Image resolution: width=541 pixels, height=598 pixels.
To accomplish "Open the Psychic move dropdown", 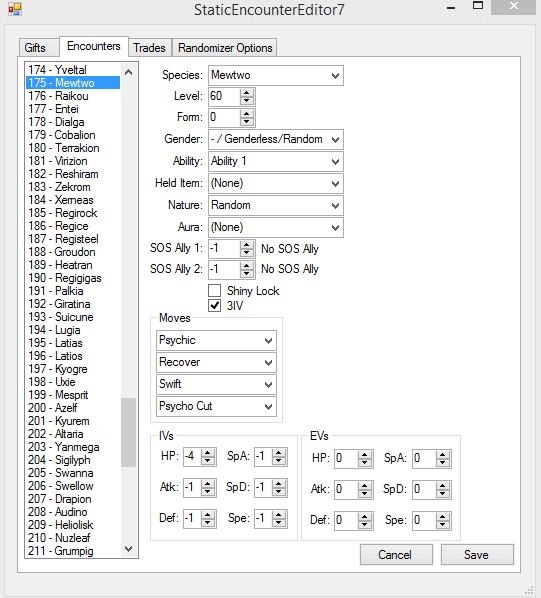I will pos(216,340).
